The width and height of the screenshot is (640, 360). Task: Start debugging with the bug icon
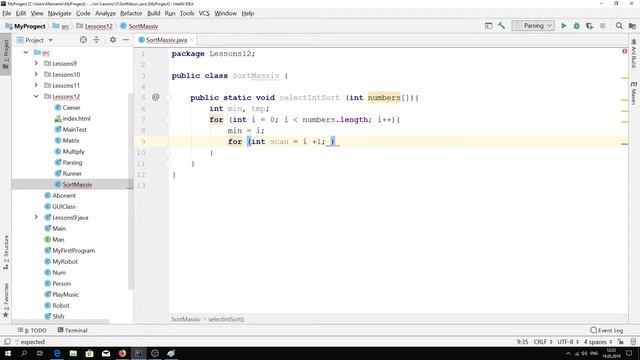(576, 26)
